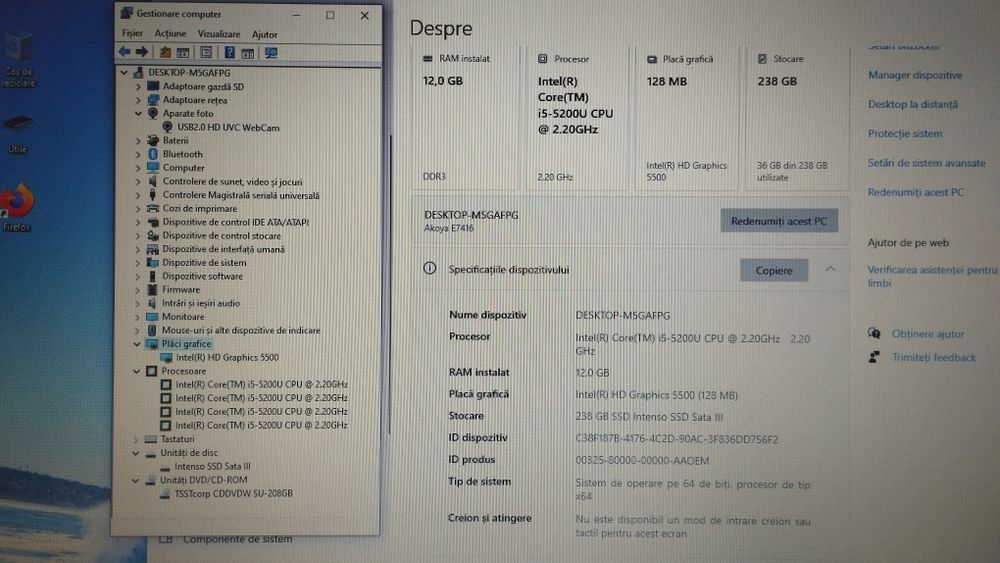Open Firefox from the desktop
The image size is (1000, 563).
[x=17, y=207]
